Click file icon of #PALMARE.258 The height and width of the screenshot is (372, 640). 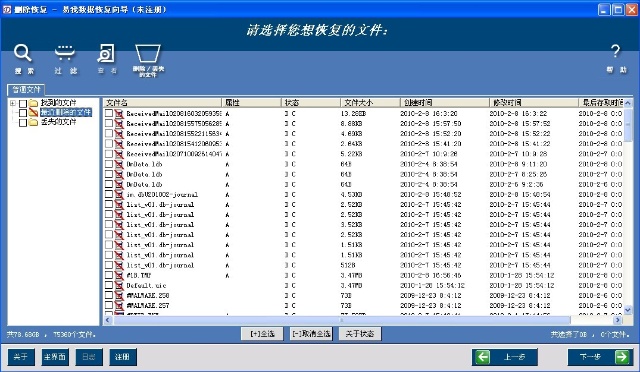click(x=119, y=295)
